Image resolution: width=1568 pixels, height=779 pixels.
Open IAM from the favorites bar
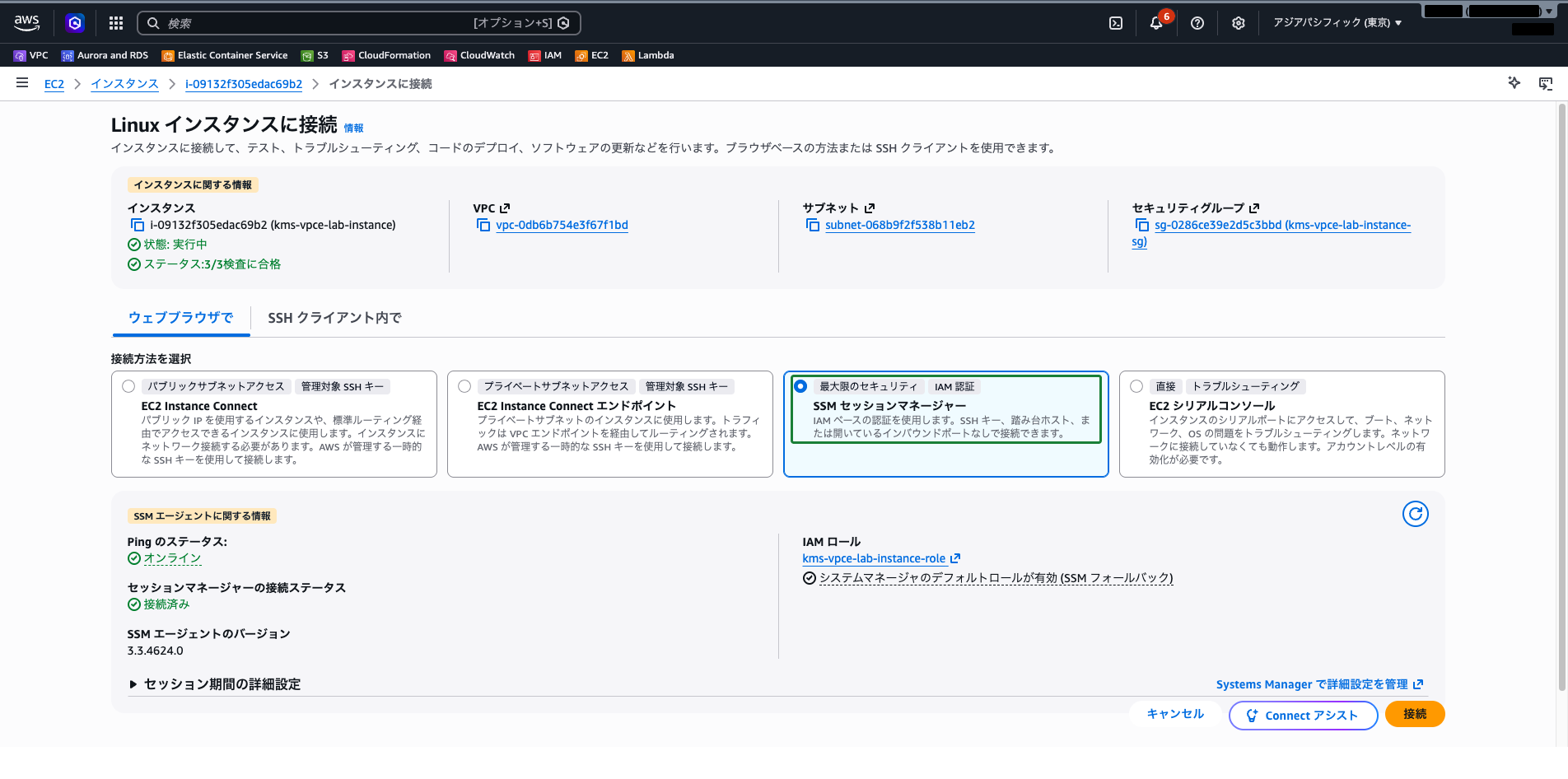[545, 55]
